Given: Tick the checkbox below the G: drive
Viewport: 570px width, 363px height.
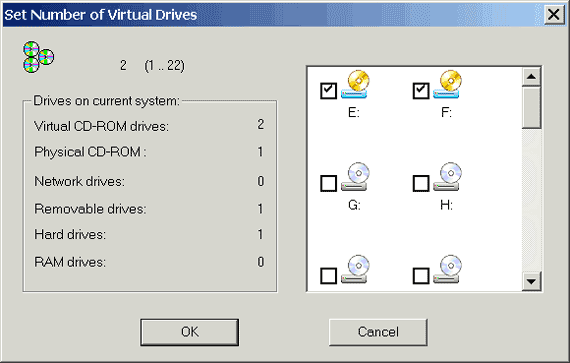Looking at the screenshot, I should (x=329, y=276).
